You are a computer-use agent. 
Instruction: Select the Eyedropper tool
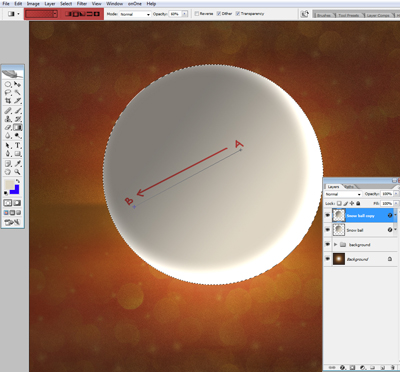[17, 164]
